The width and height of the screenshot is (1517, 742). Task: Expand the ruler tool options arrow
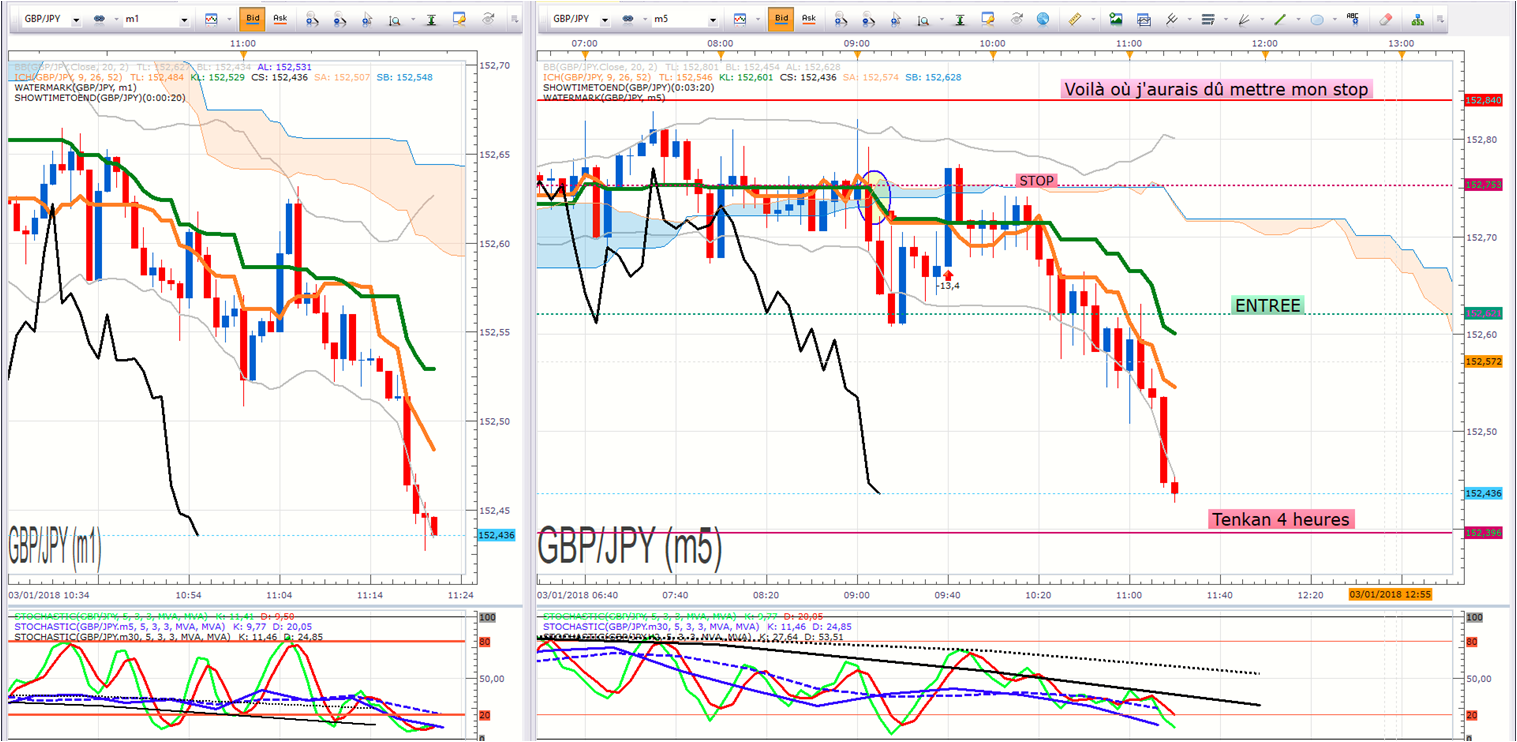tap(1091, 19)
